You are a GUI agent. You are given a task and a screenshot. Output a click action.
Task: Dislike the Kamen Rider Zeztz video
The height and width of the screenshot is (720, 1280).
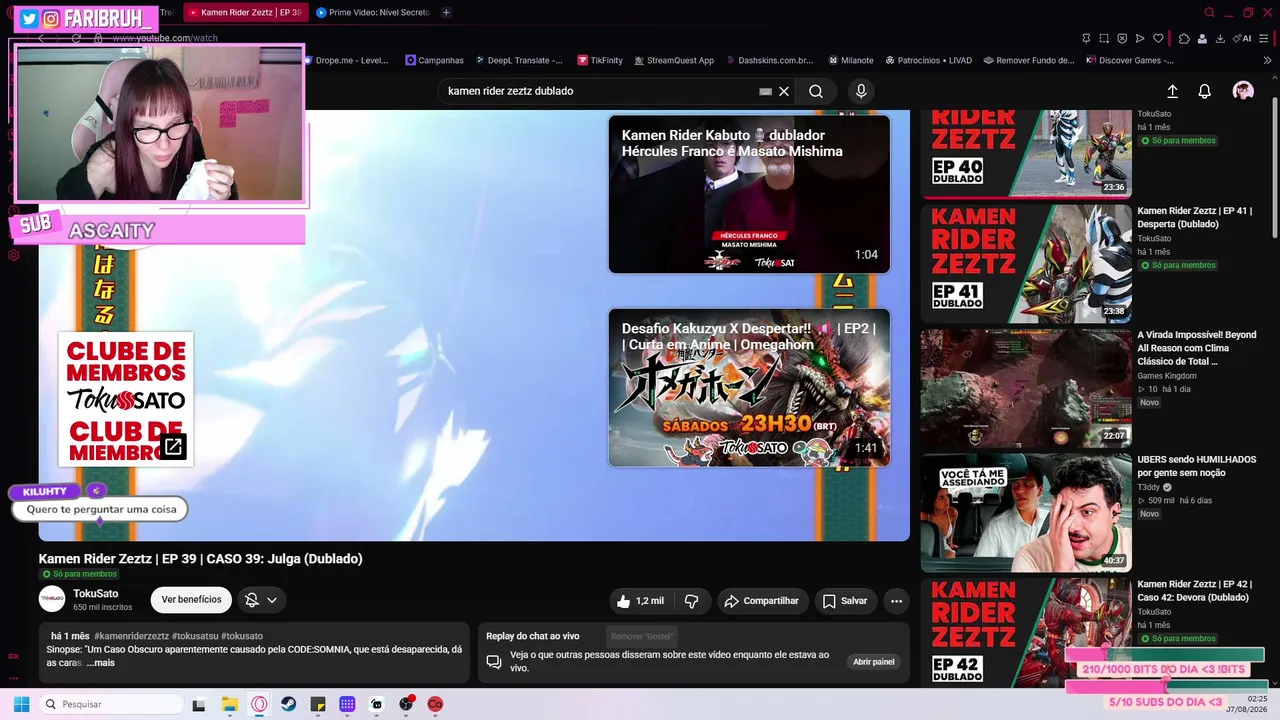[x=691, y=601]
